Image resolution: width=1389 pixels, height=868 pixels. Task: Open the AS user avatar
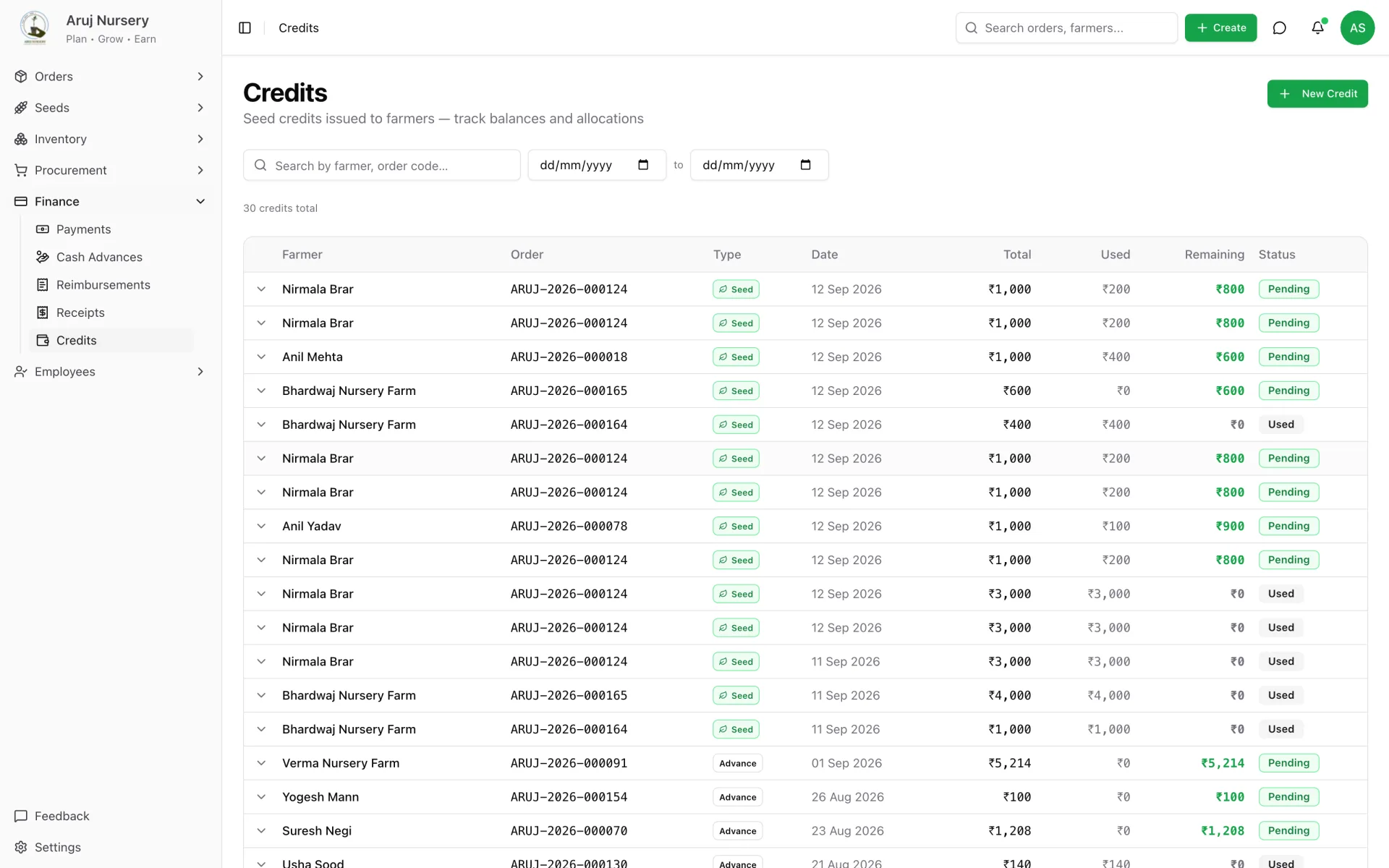1357,27
